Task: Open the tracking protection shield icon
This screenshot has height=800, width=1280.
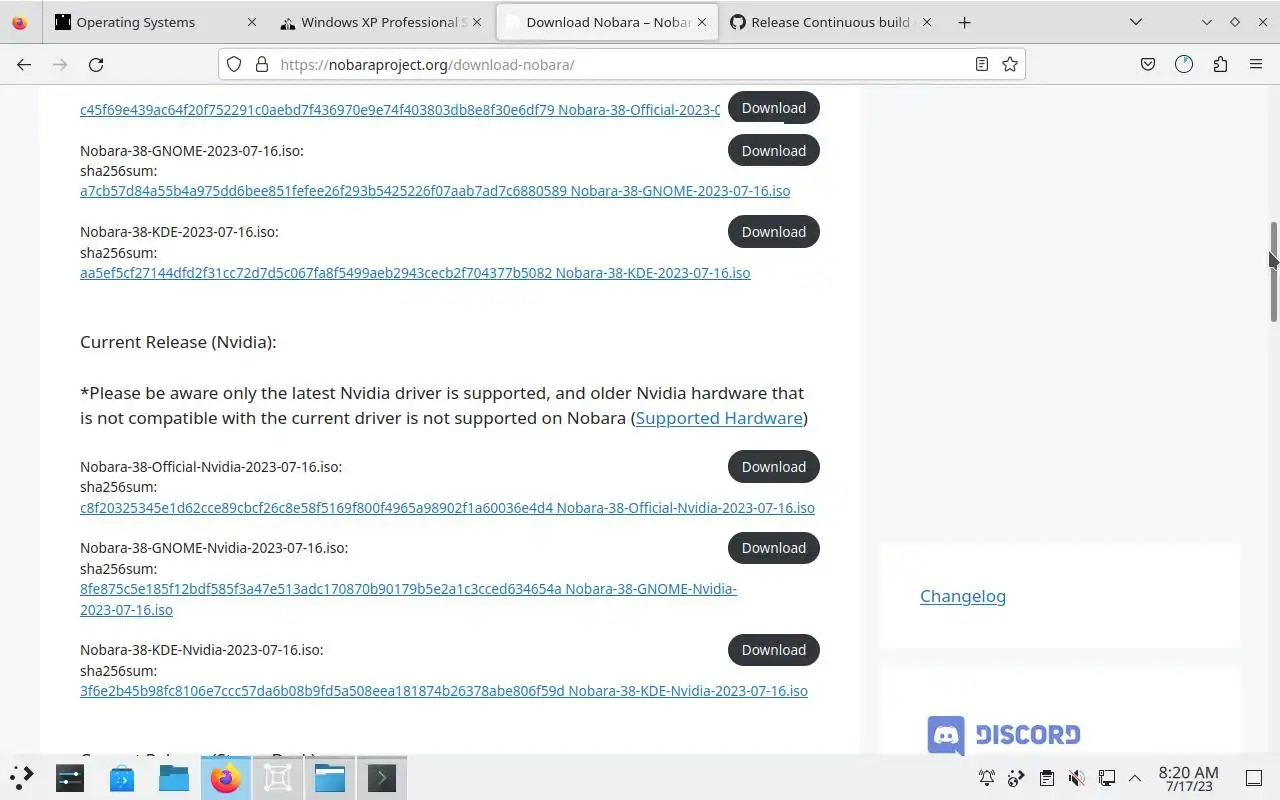Action: (234, 64)
